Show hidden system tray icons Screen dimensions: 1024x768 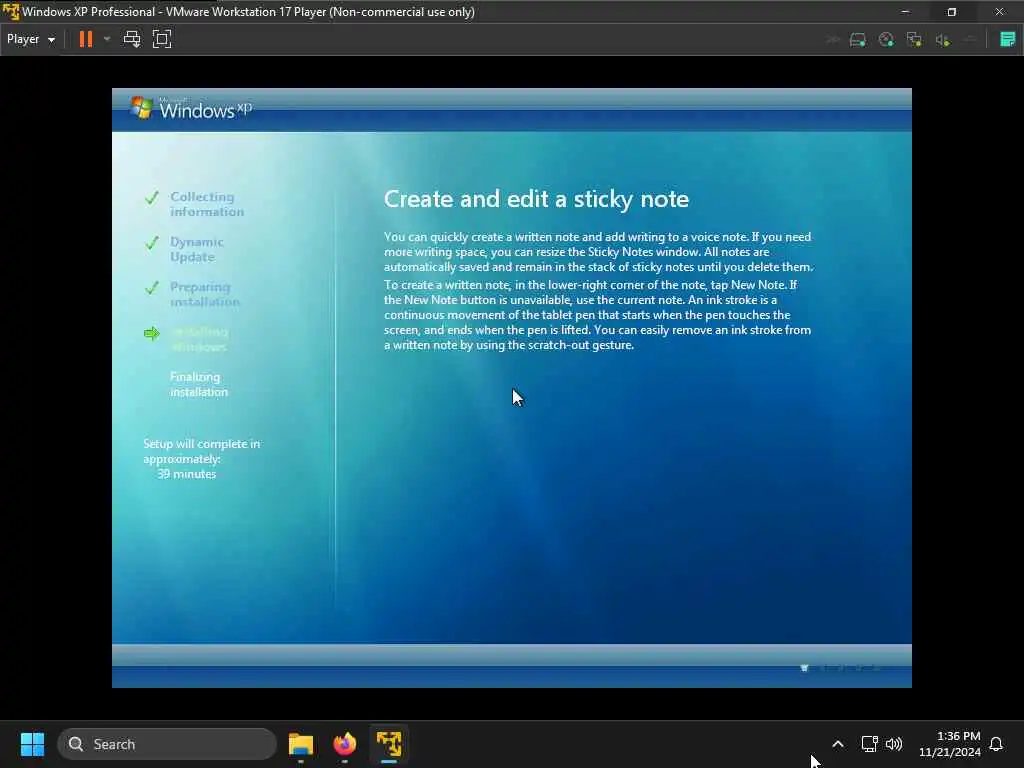838,744
